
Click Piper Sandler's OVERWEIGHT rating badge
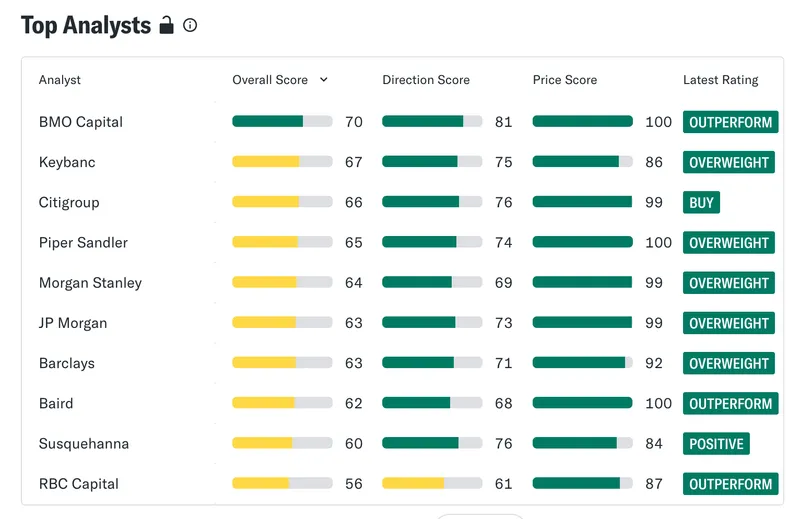coord(729,242)
